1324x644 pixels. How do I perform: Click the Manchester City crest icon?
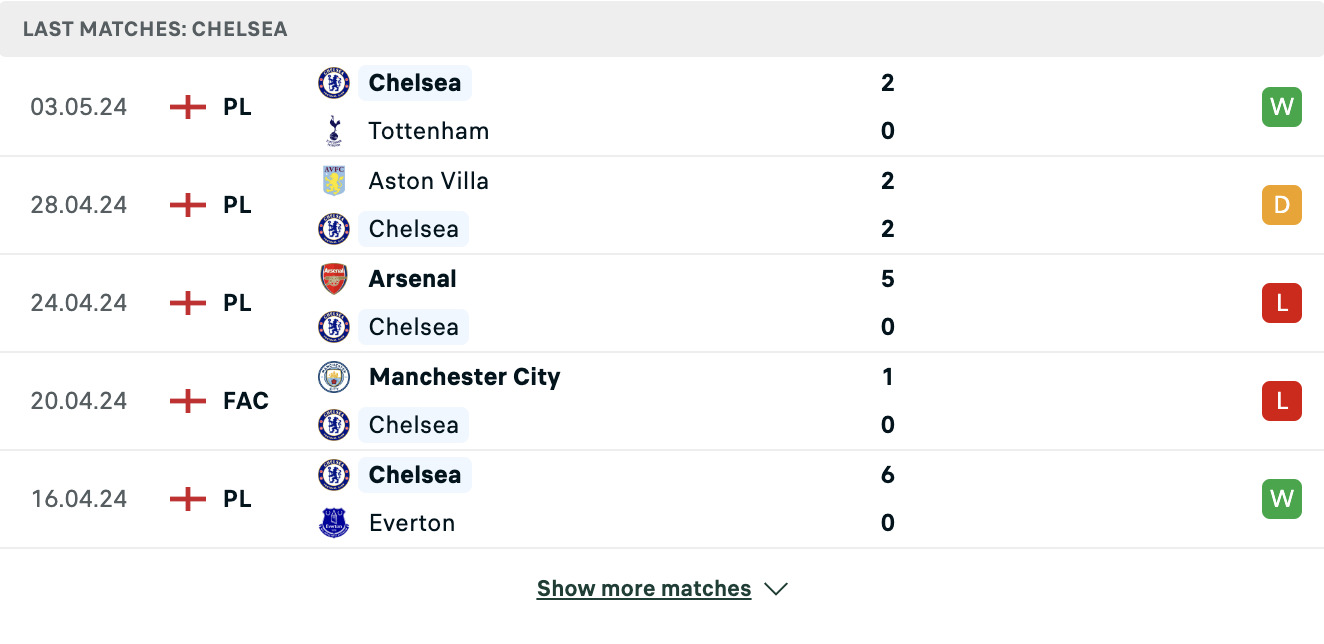pyautogui.click(x=333, y=377)
